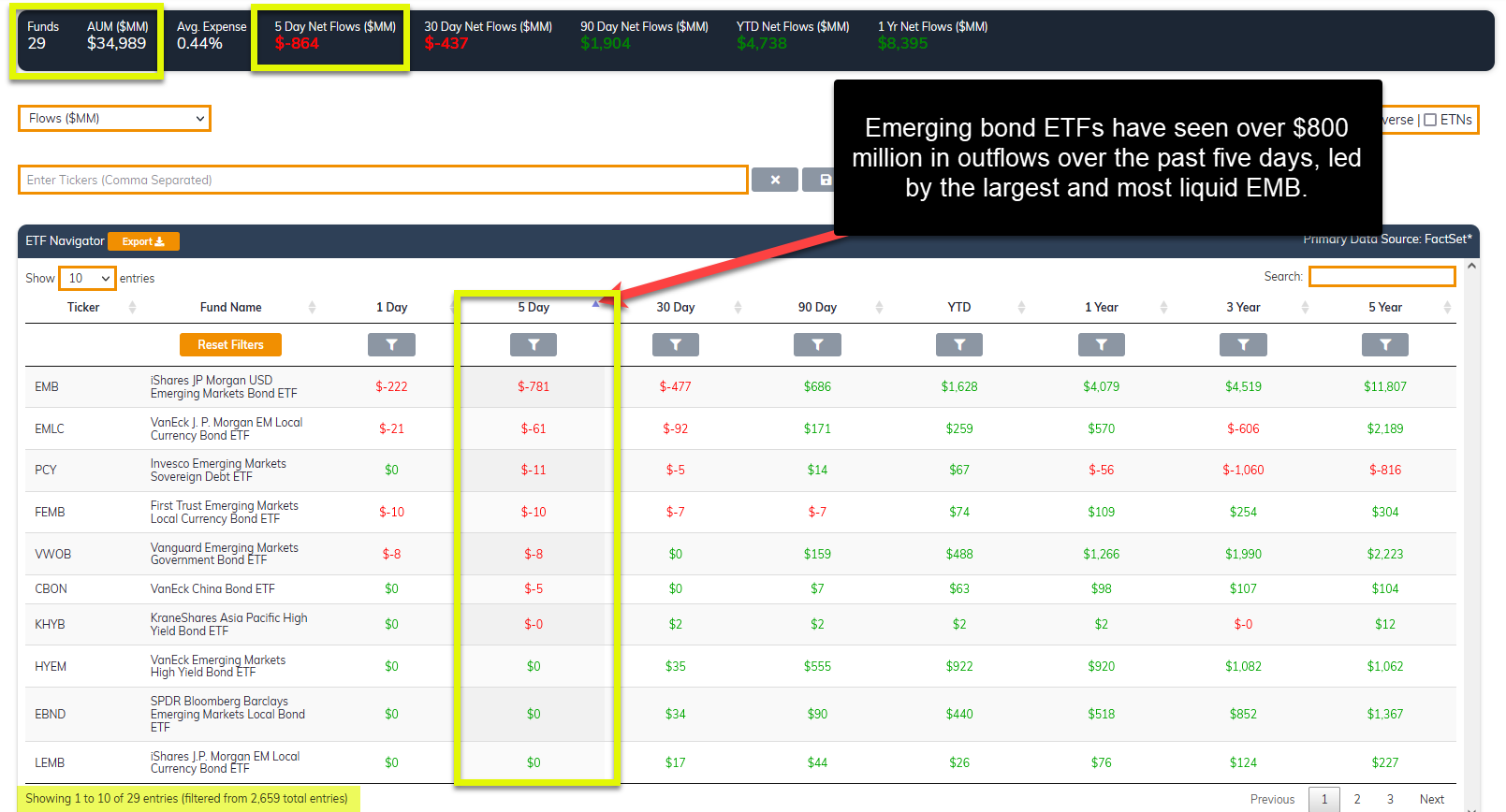This screenshot has width=1506, height=812.
Task: Sort by 30 Day column arrows
Action: click(x=738, y=307)
